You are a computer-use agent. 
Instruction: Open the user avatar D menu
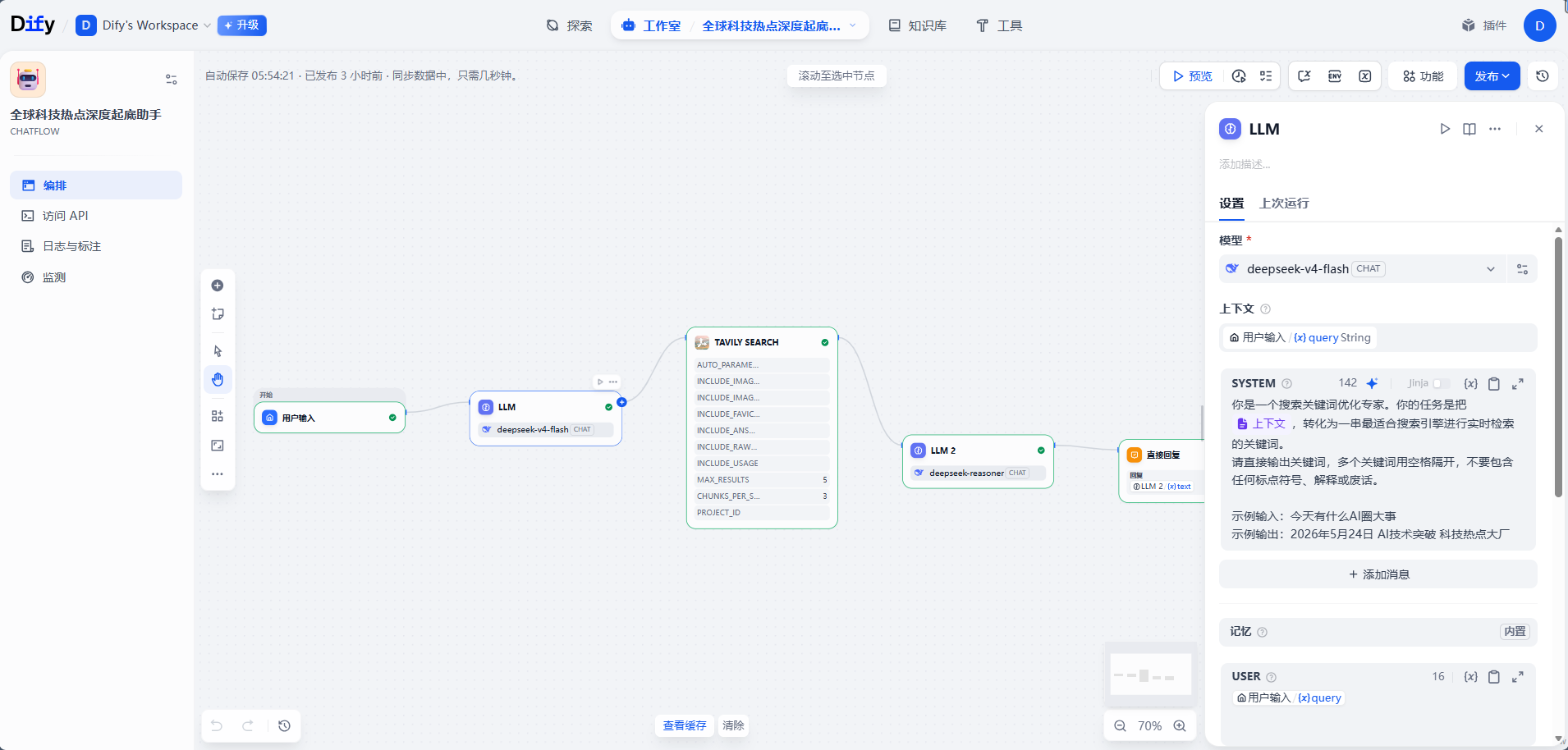pyautogui.click(x=1540, y=25)
